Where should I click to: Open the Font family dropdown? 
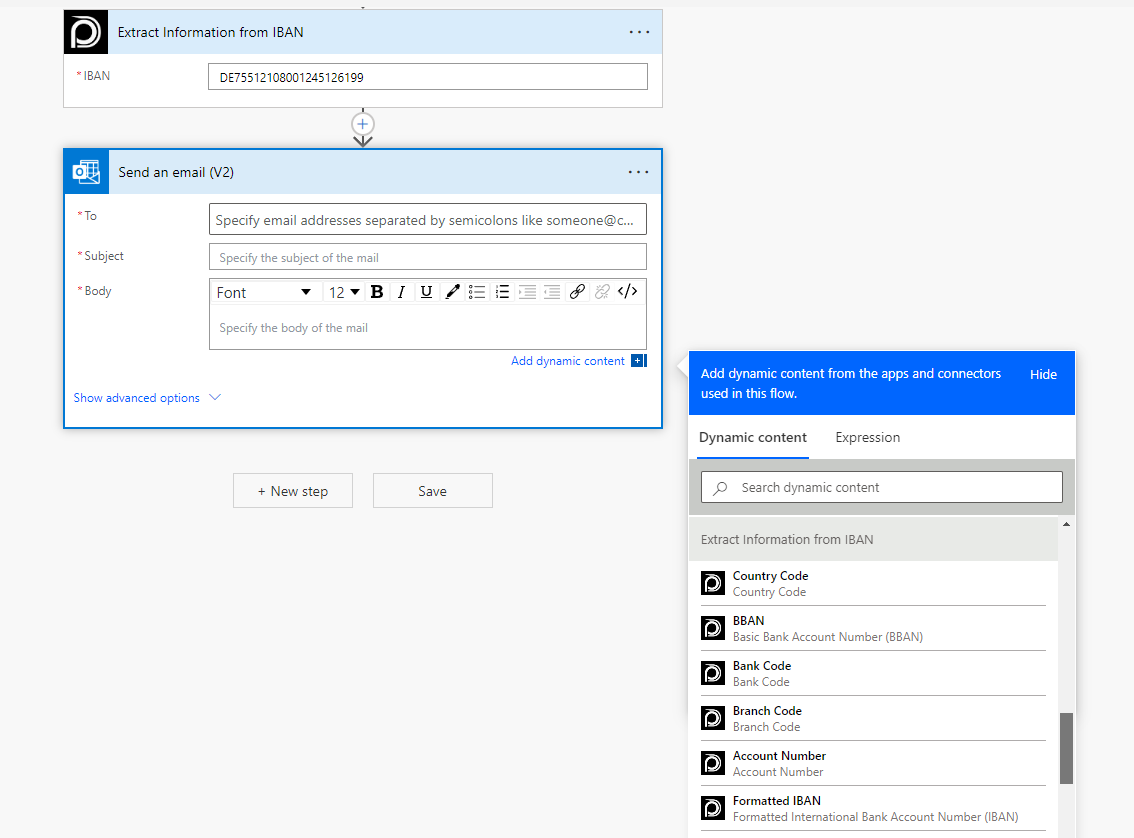pos(264,292)
